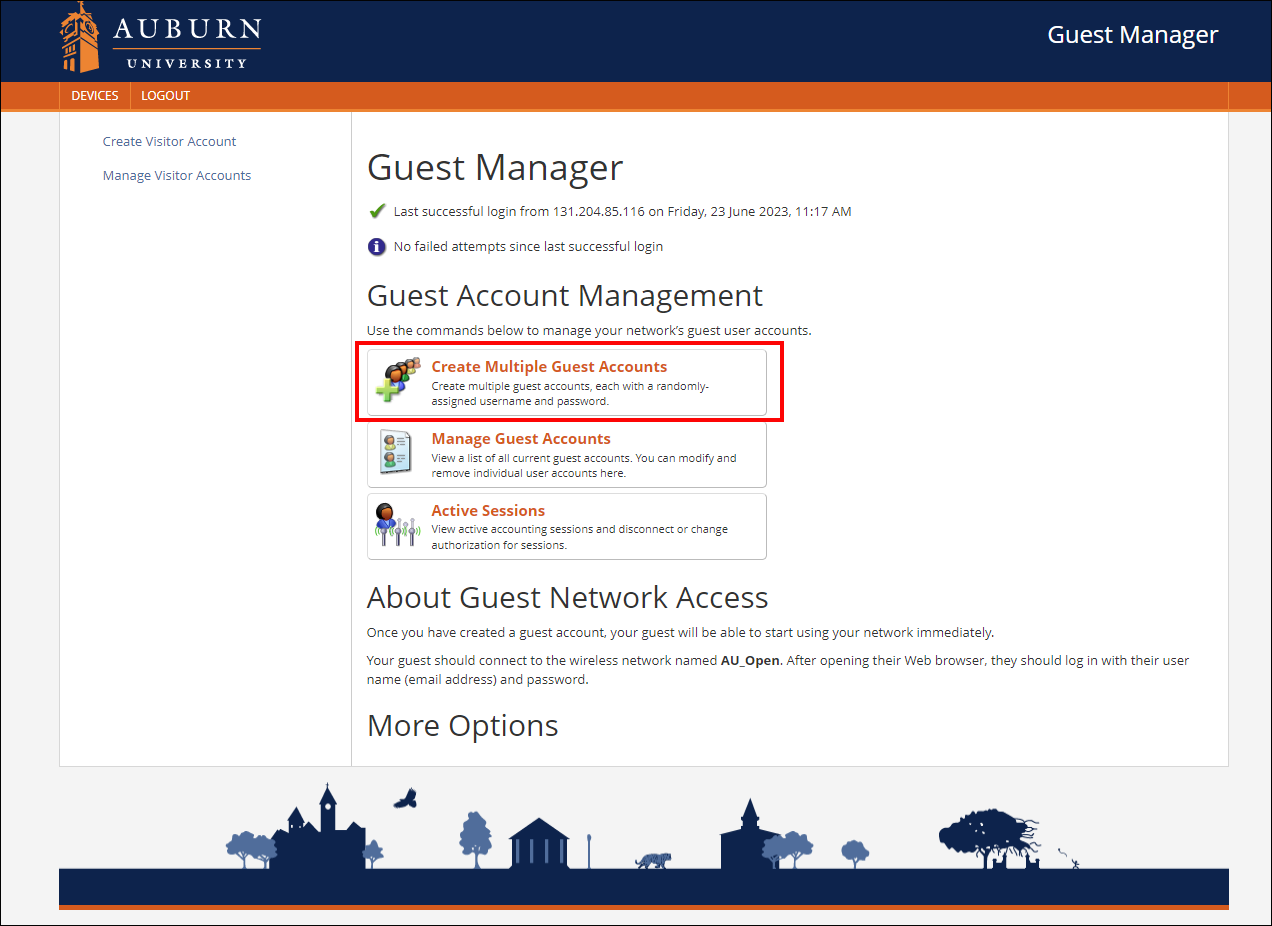Click the green checkmark login status icon
The width and height of the screenshot is (1272, 926).
377,212
